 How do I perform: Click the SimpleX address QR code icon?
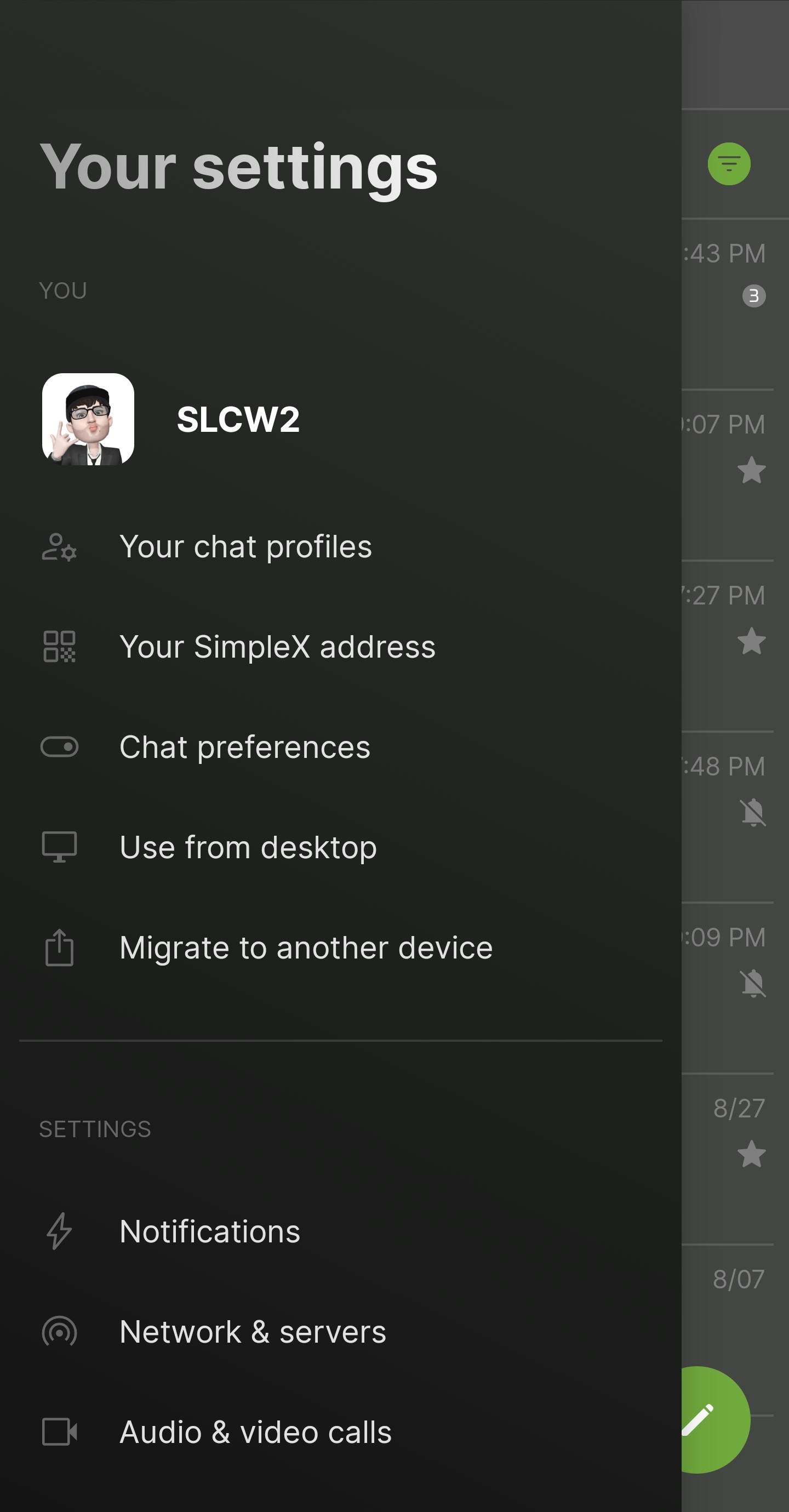pos(59,647)
